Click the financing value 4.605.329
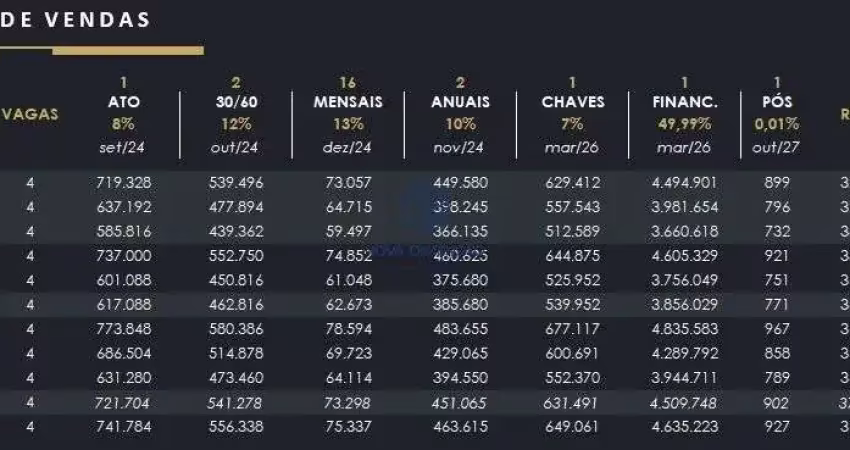Viewport: 850px width, 450px height. coord(685,255)
